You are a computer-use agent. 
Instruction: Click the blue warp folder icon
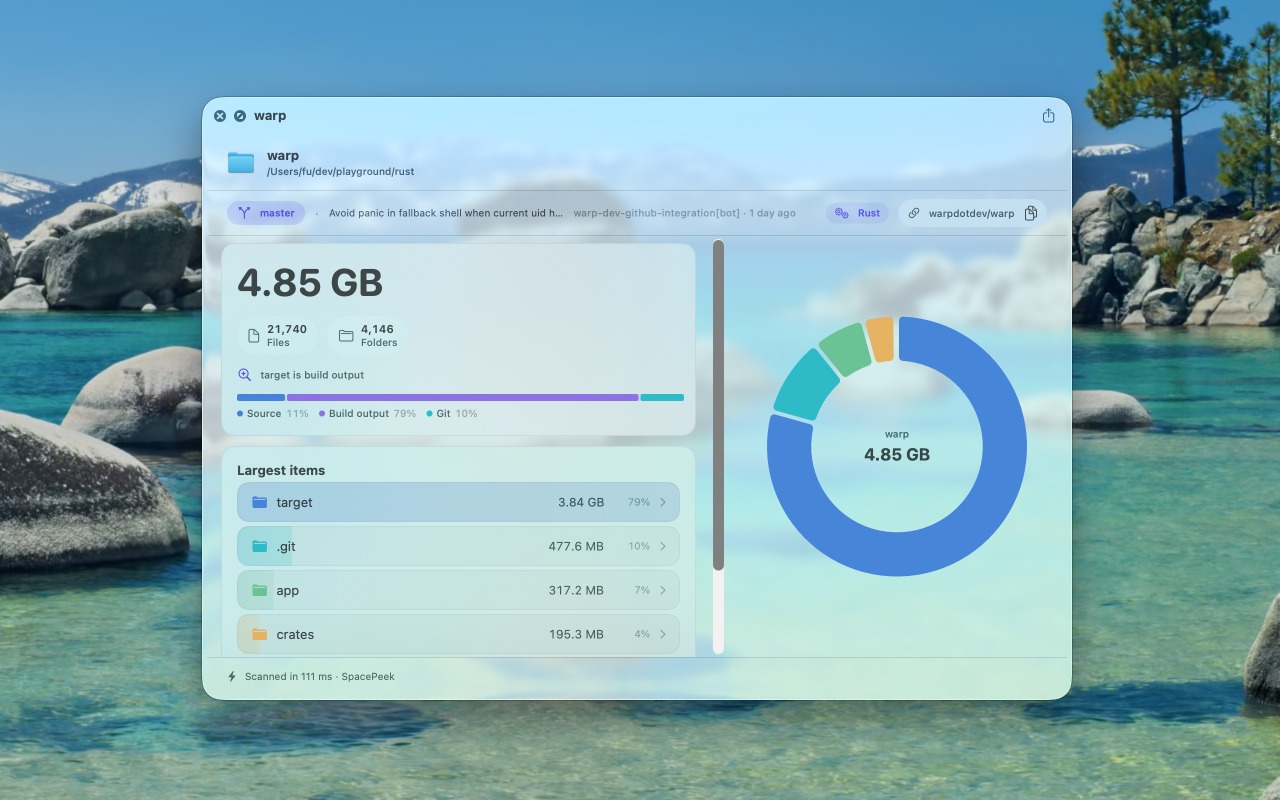pos(241,163)
